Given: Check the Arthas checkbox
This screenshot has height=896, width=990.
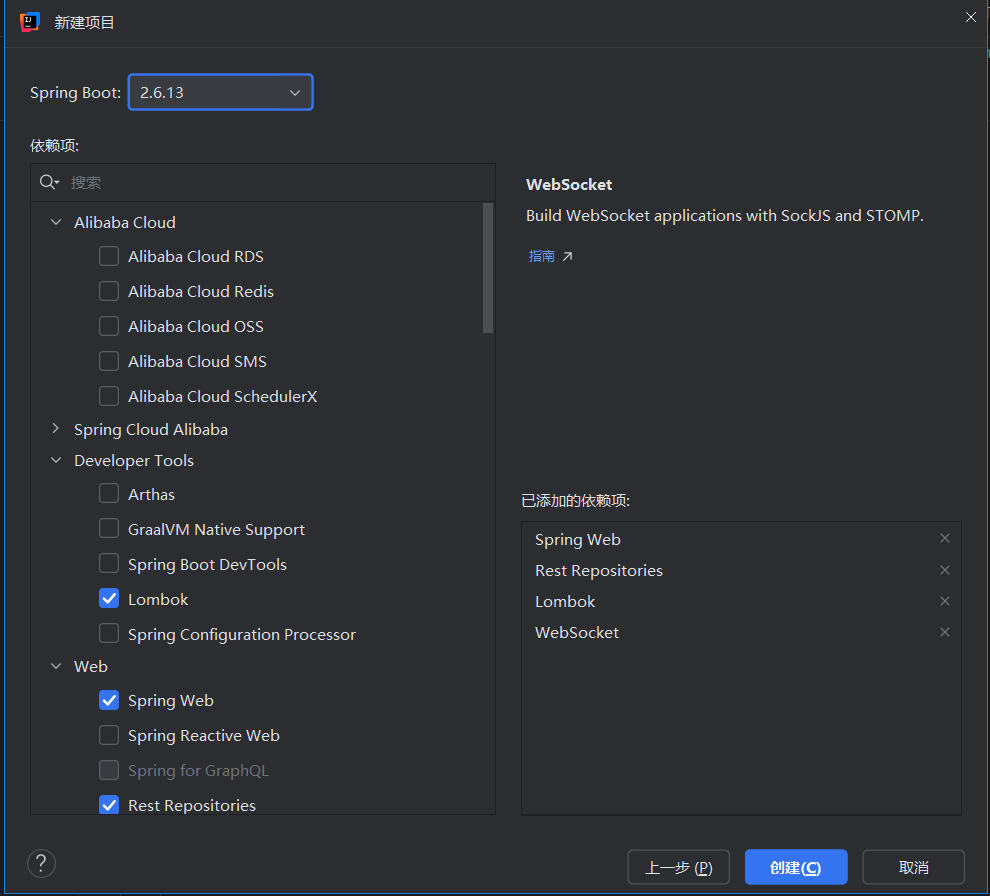Looking at the screenshot, I should (109, 493).
